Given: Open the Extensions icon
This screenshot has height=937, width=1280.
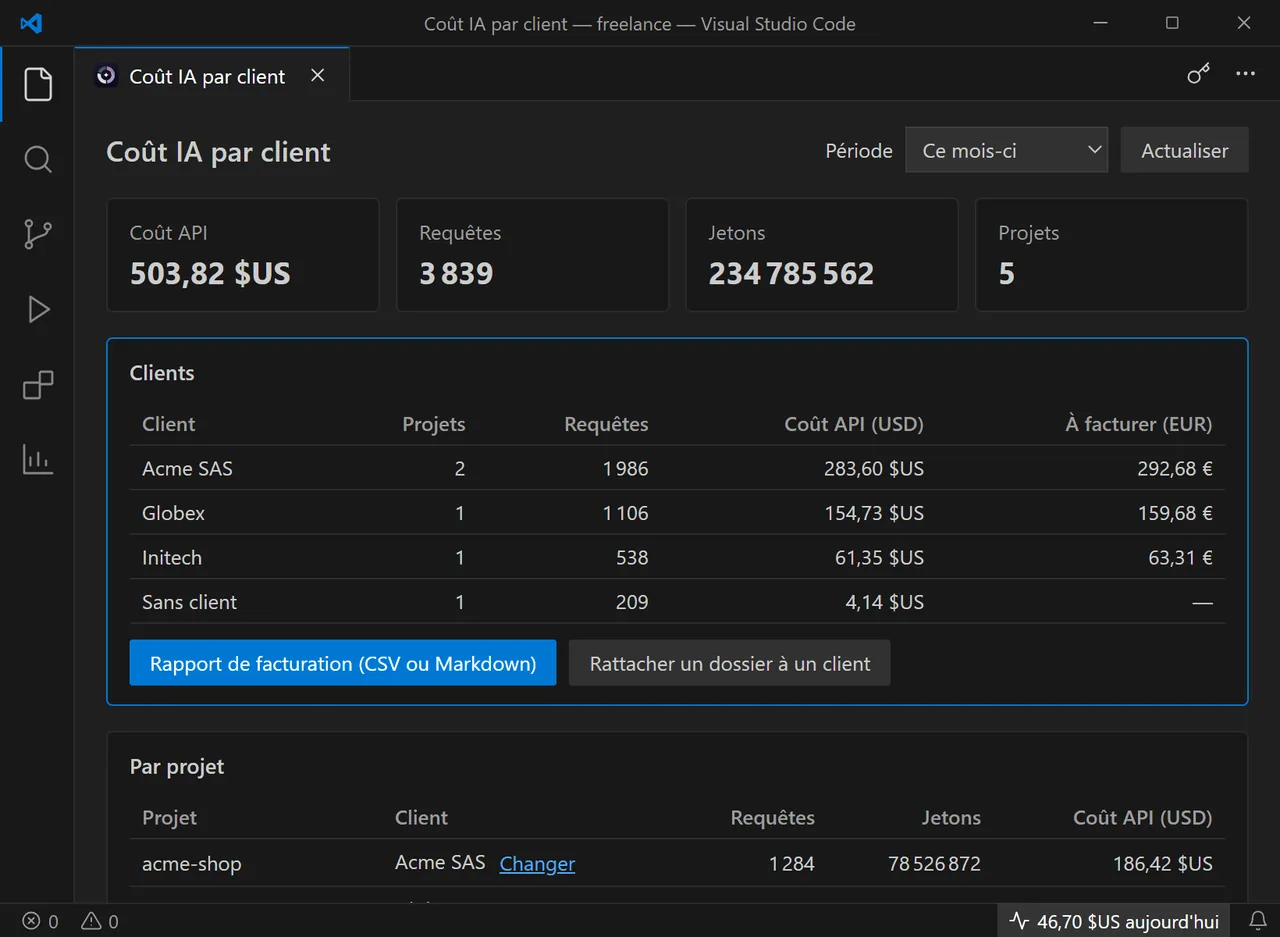Looking at the screenshot, I should tap(37, 384).
